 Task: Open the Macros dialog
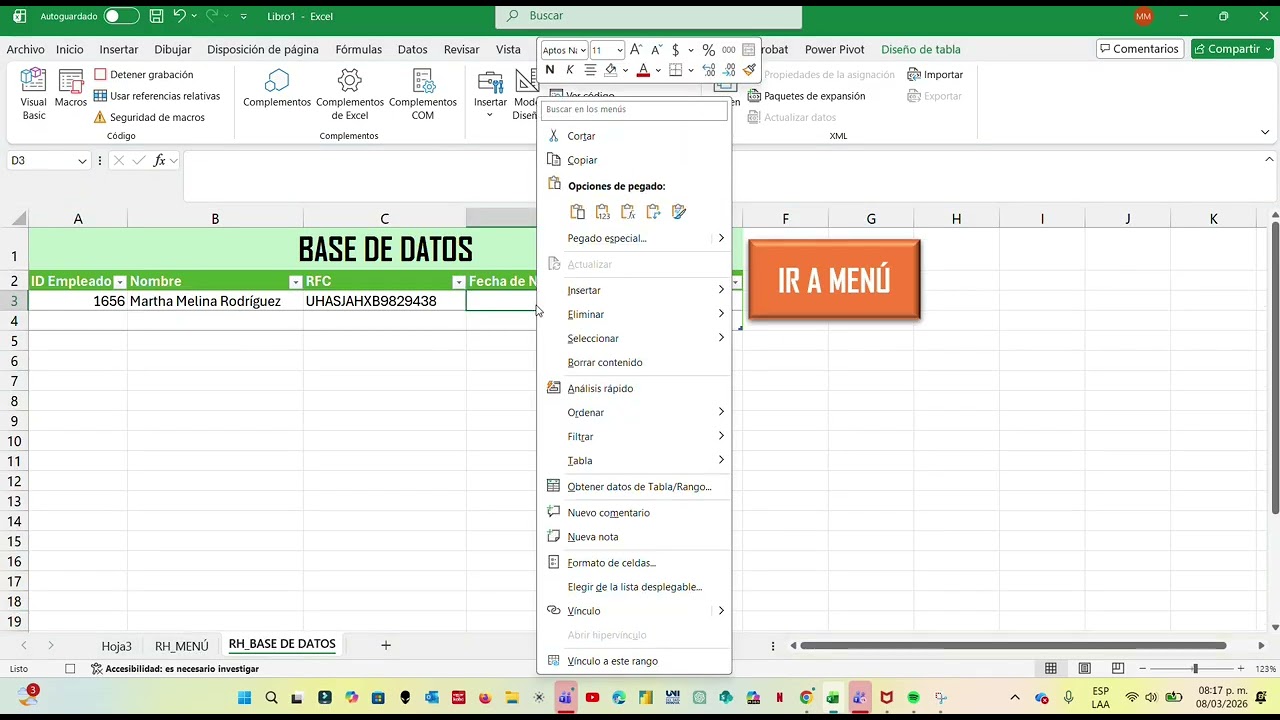pos(71,88)
